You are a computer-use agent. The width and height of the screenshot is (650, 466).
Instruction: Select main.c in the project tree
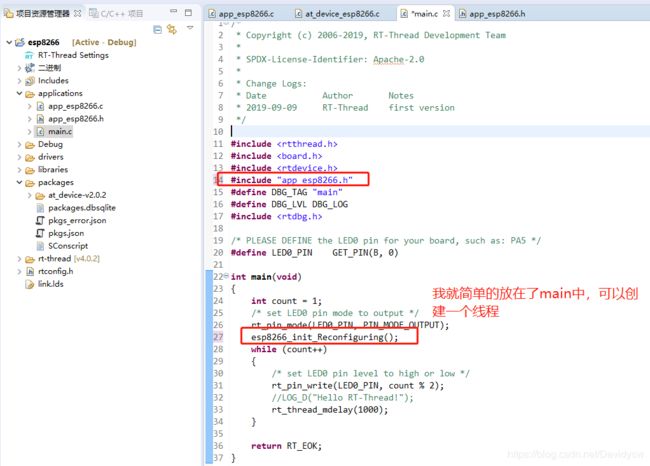[x=60, y=131]
